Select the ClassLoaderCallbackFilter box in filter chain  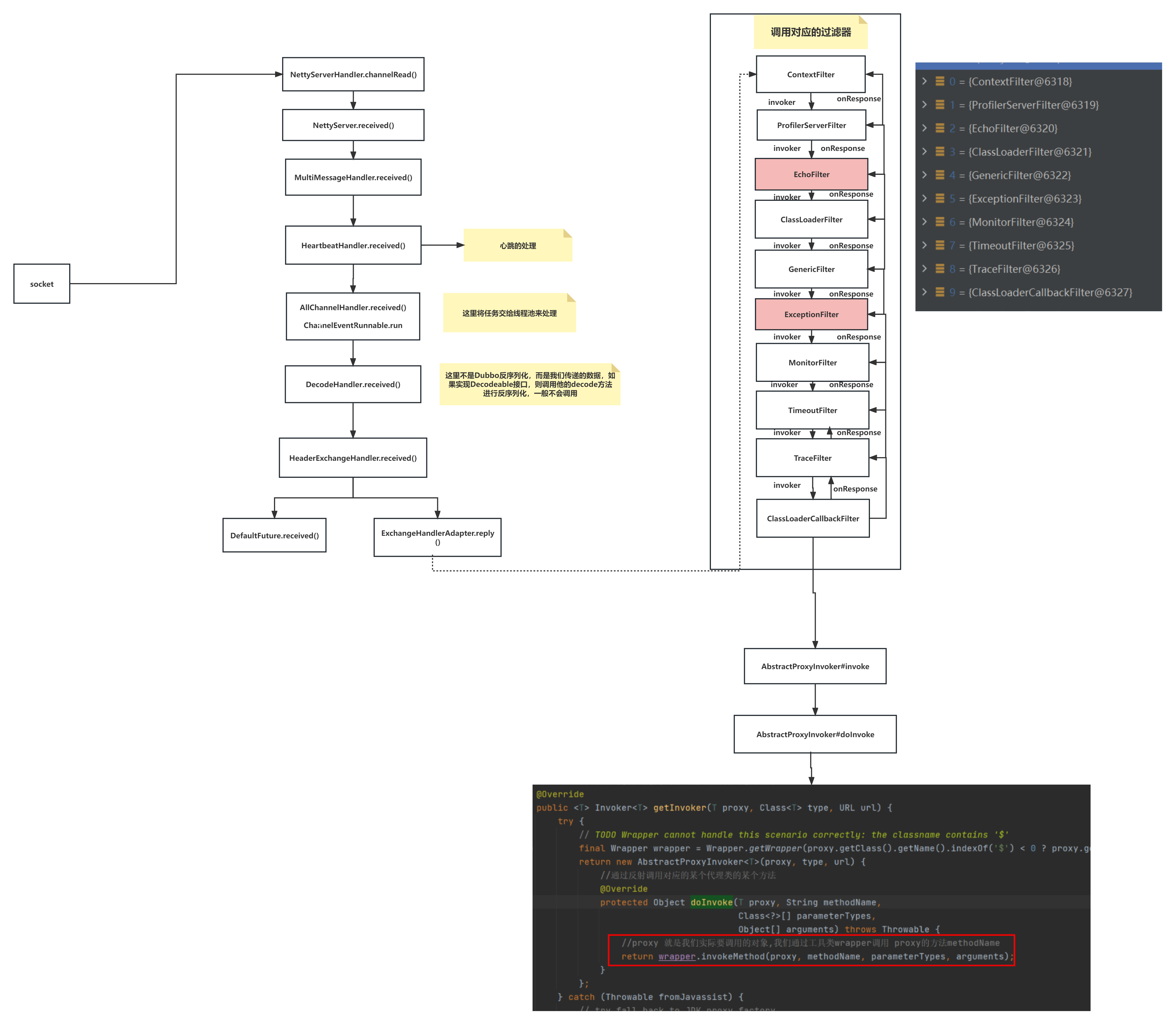813,518
